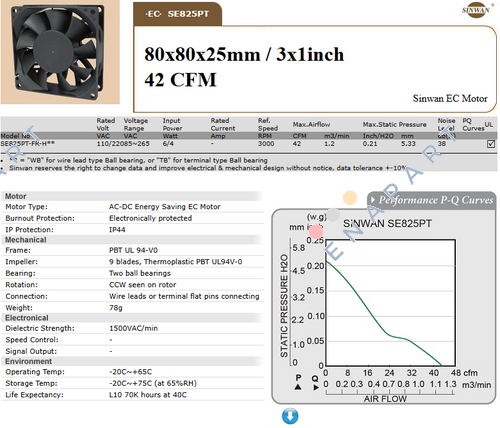Click the Burnout Protection label

coord(40,218)
